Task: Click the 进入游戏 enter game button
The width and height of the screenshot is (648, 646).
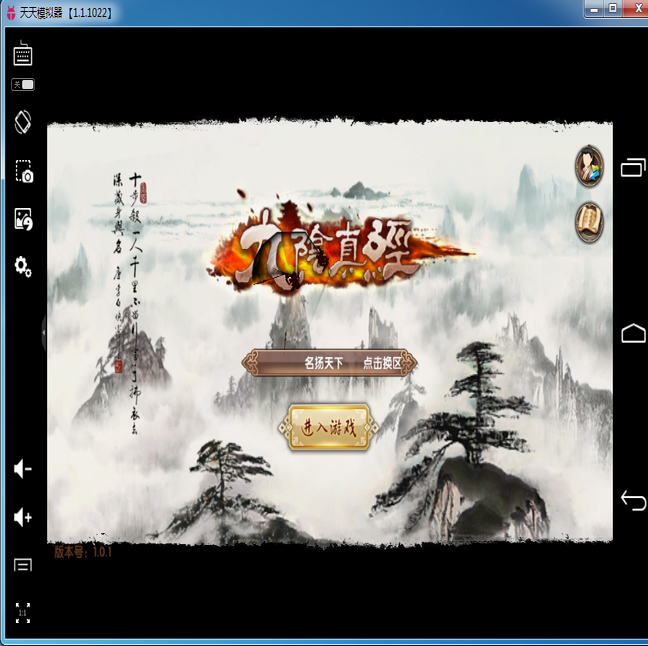Action: (x=329, y=427)
